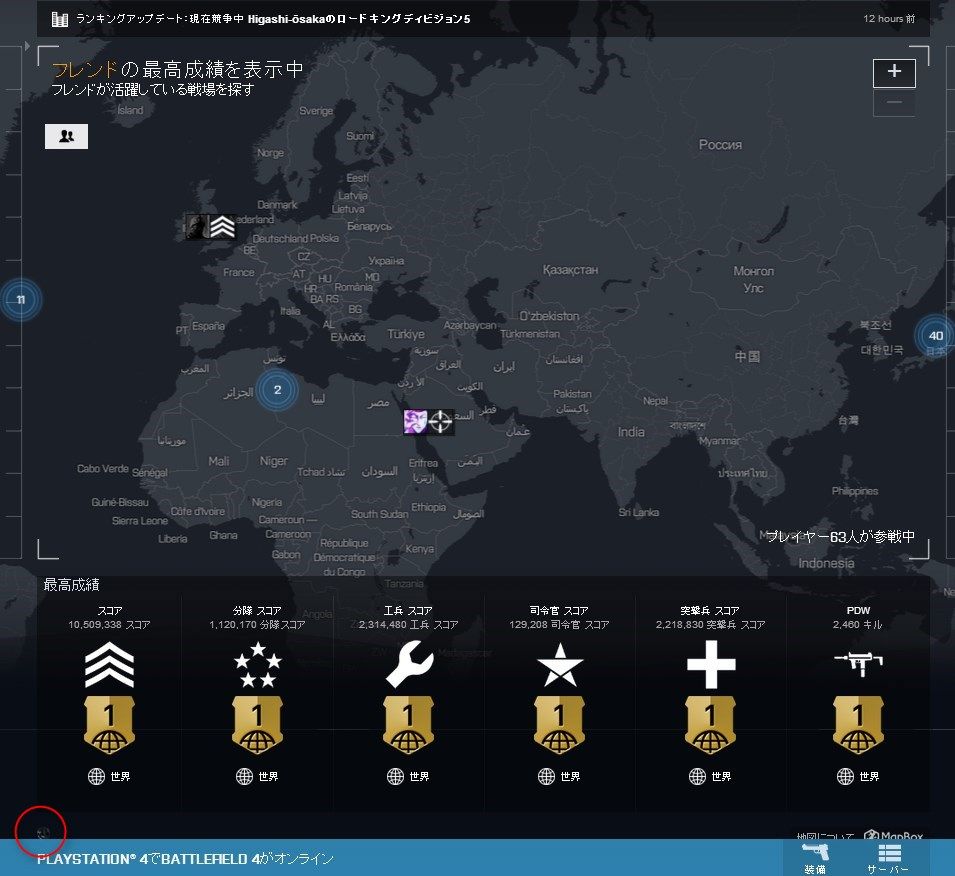Open gold rank 1 badge under PDW
Image resolution: width=955 pixels, height=876 pixels.
pyautogui.click(x=858, y=725)
